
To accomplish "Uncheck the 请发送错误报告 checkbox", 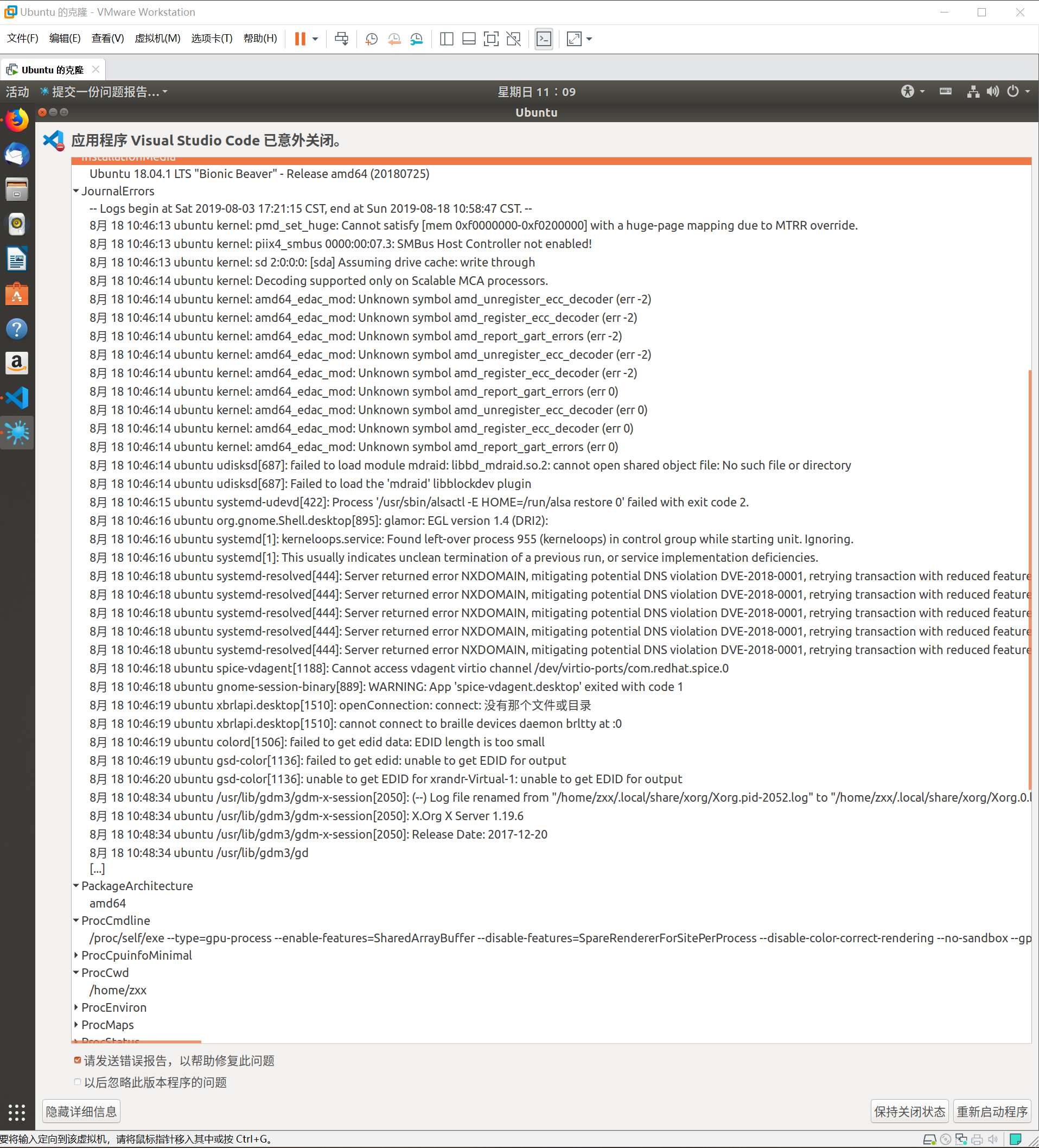I will click(x=78, y=1060).
